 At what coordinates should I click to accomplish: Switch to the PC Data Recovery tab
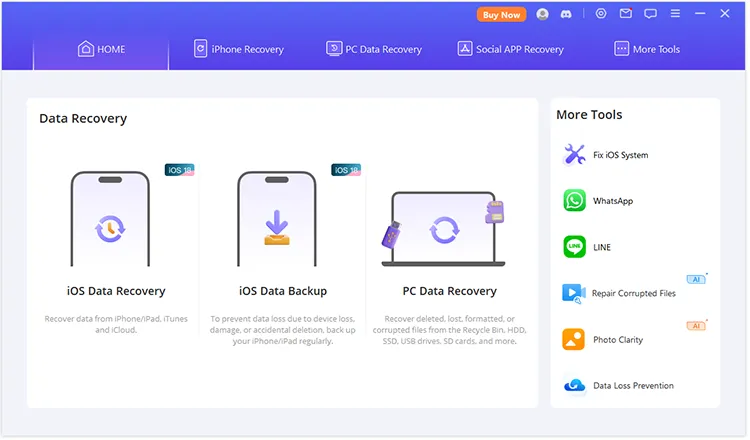374,49
